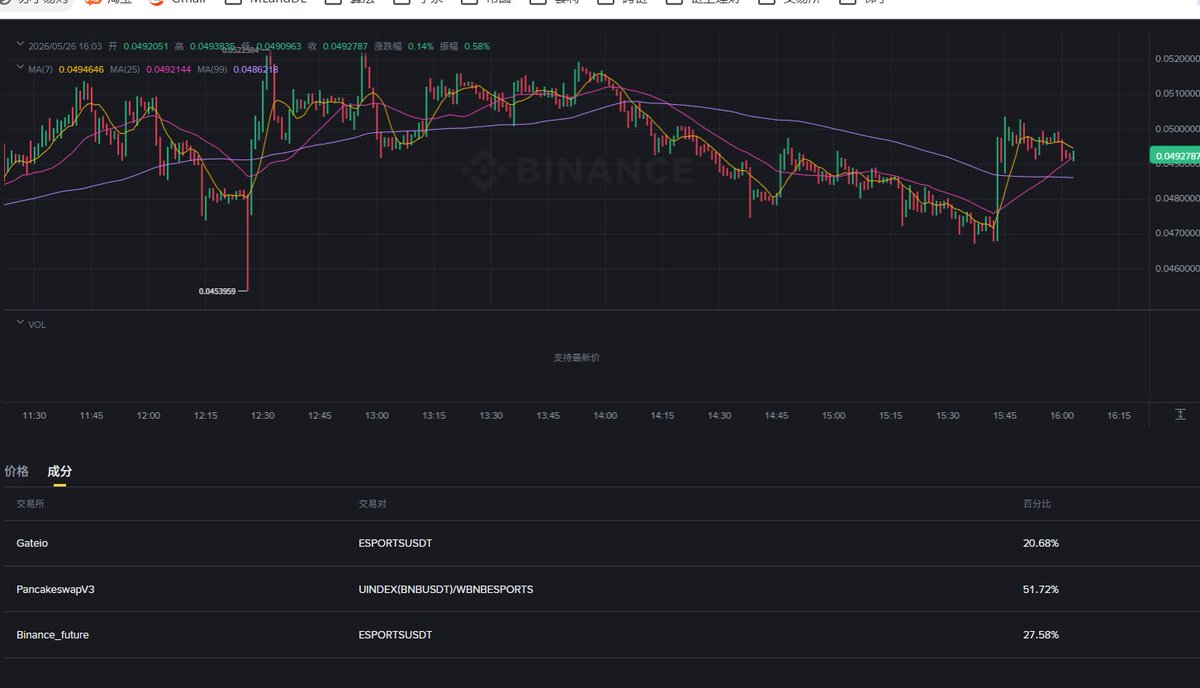Viewport: 1200px width, 688px height.
Task: Click the low price marker 0.0453959
Action: (217, 291)
